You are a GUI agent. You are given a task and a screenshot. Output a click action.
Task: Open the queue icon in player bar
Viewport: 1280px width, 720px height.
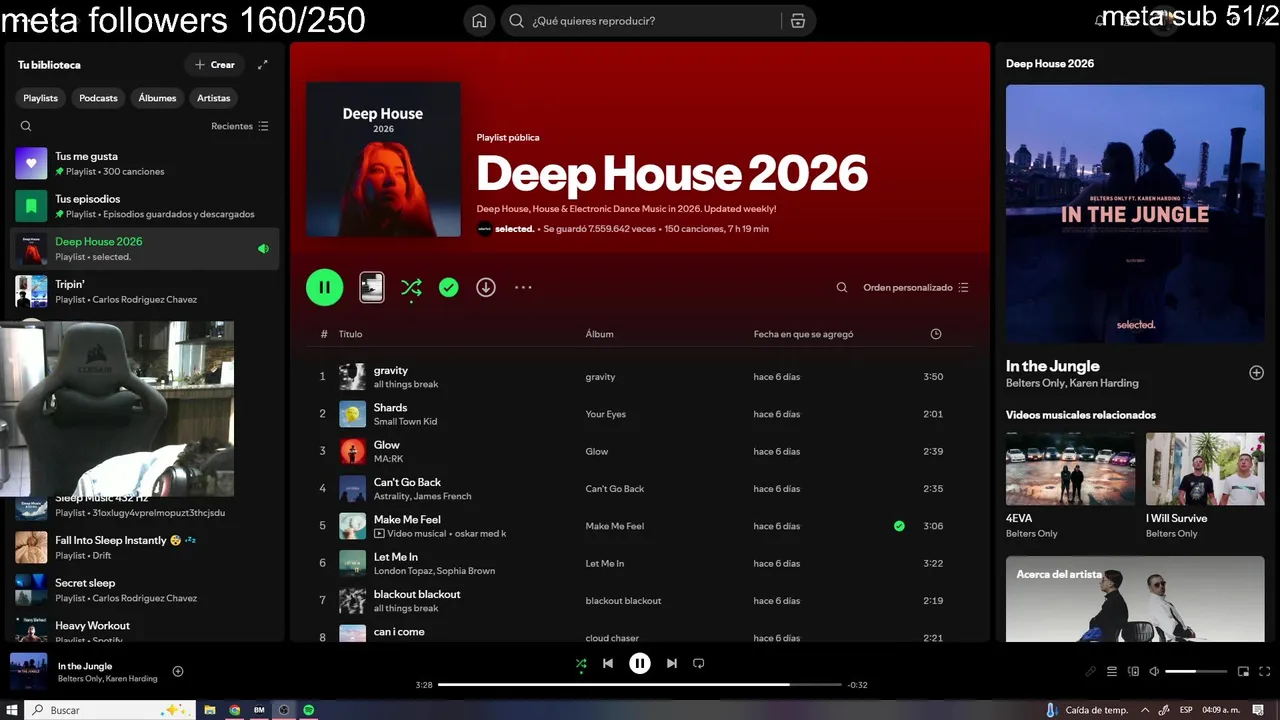[1112, 672]
